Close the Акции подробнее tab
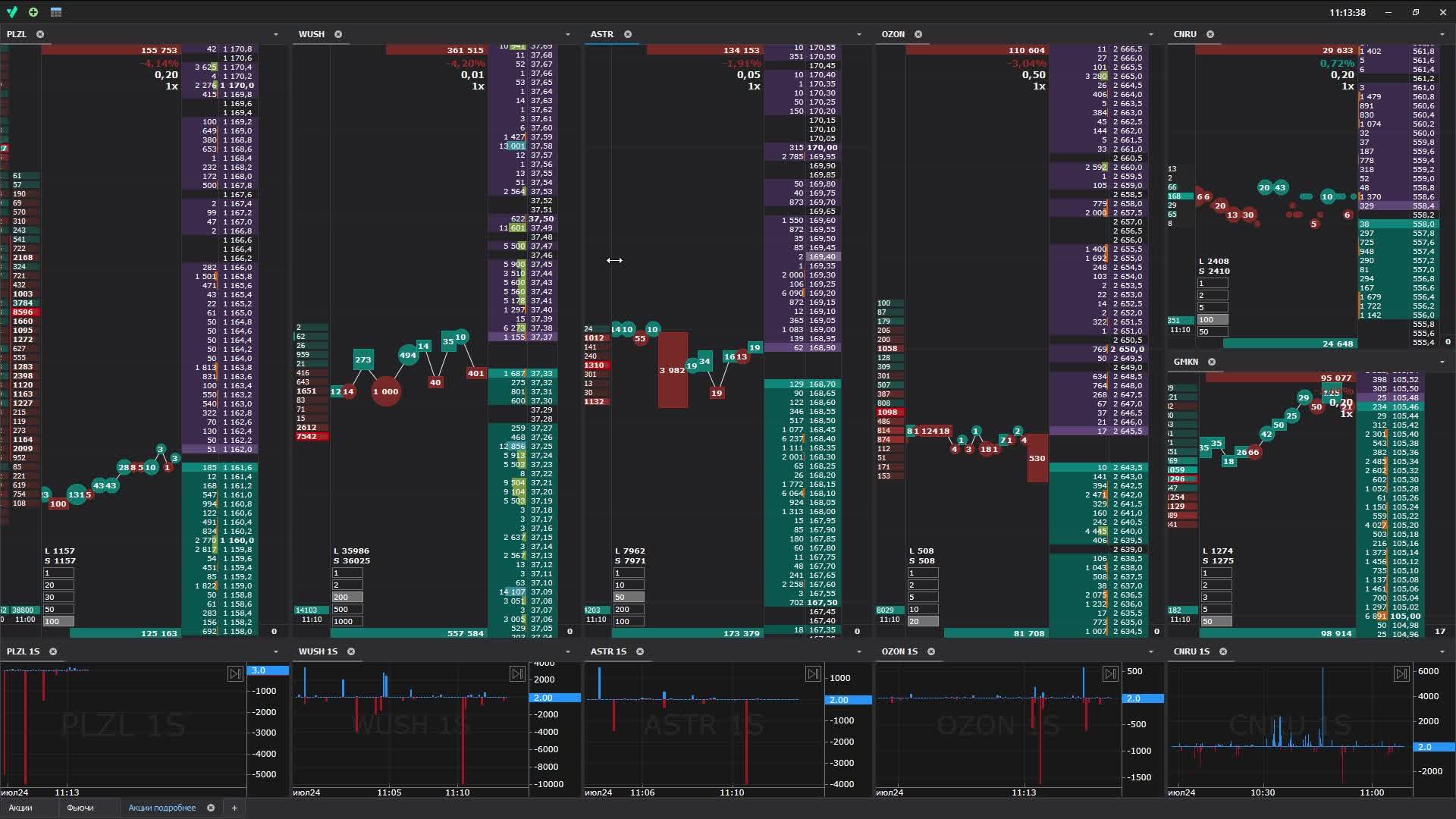This screenshot has width=1456, height=819. 211,808
